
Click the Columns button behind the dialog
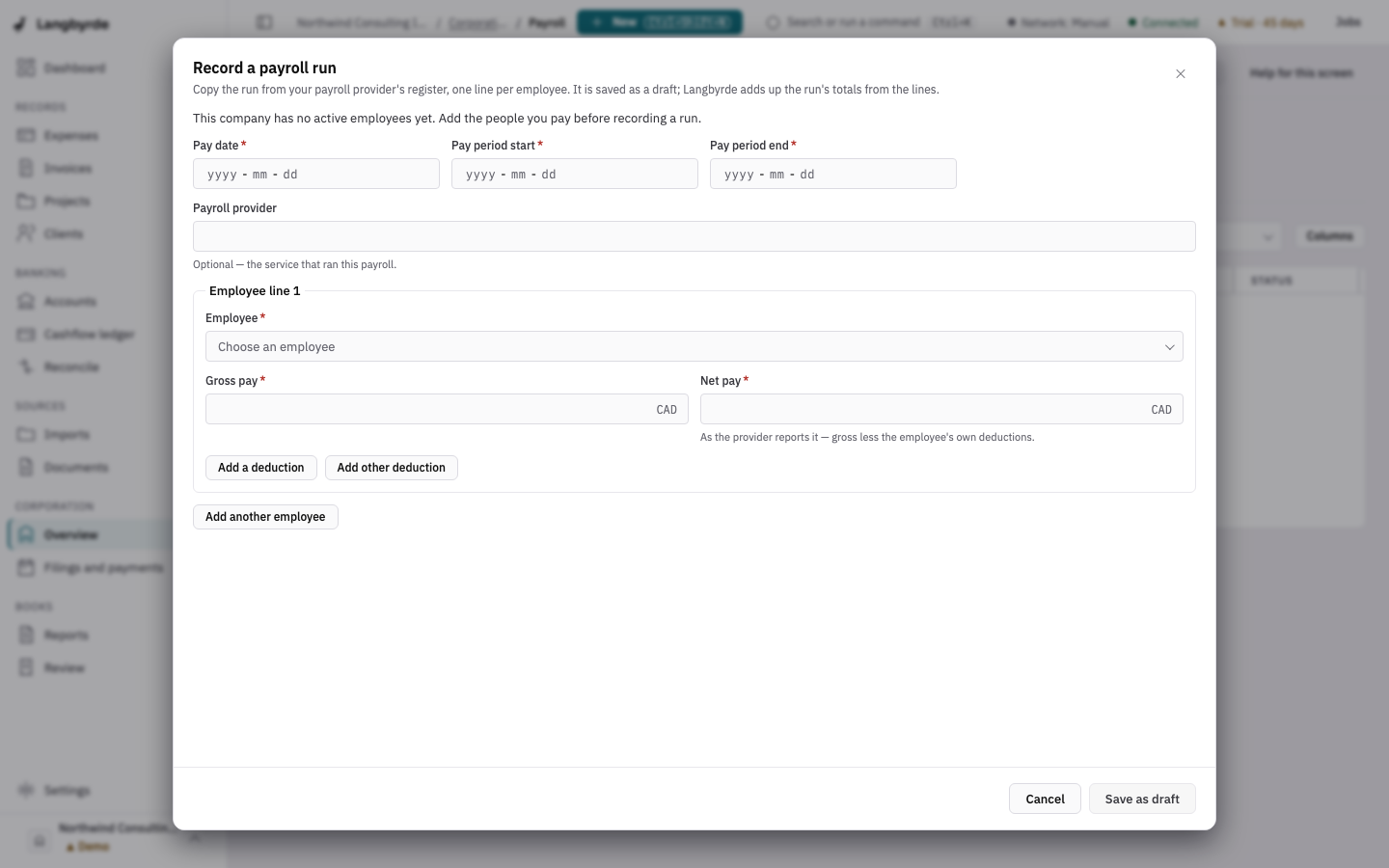[x=1329, y=236]
